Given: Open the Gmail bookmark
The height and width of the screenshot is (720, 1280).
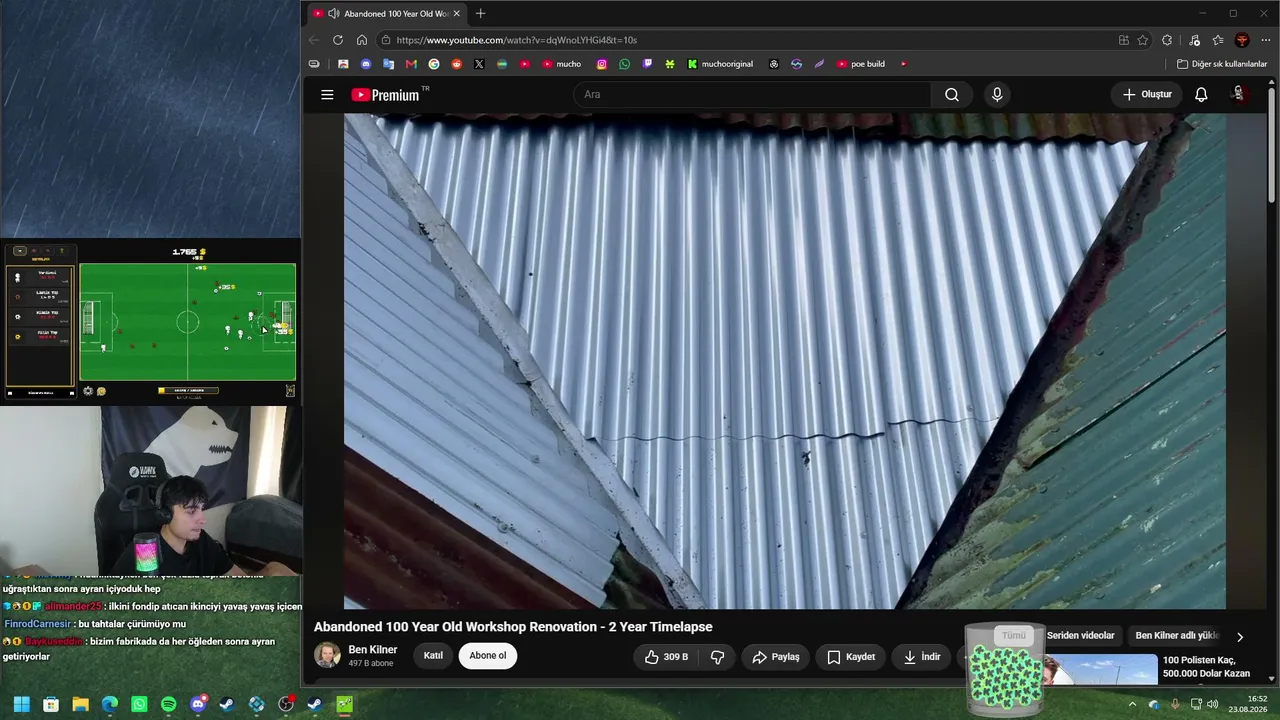Looking at the screenshot, I should pyautogui.click(x=411, y=64).
